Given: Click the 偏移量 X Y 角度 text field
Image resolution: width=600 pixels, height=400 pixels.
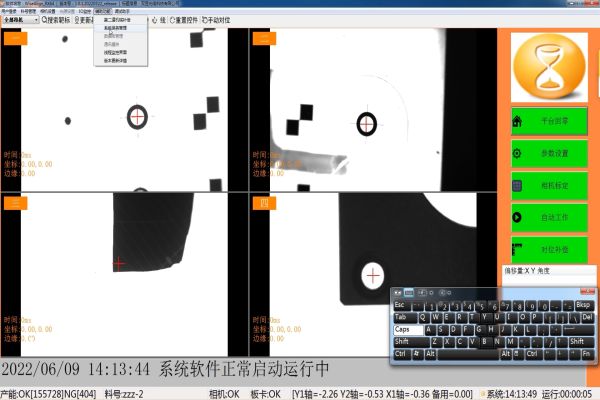Looking at the screenshot, I should (550, 270).
